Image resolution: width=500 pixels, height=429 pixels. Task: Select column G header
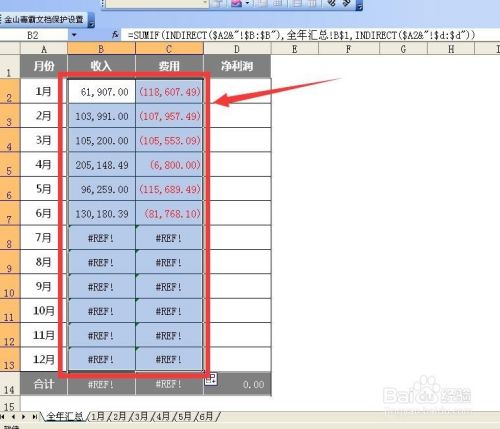[x=403, y=49]
